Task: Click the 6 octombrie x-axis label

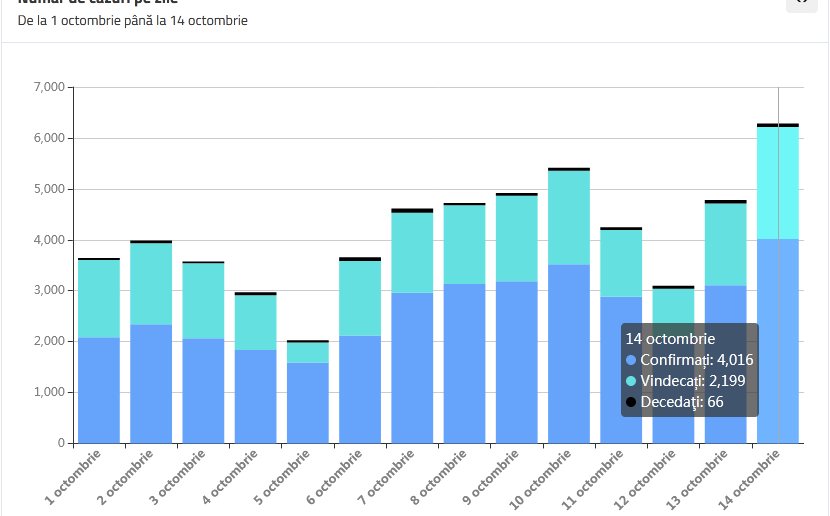Action: point(333,476)
